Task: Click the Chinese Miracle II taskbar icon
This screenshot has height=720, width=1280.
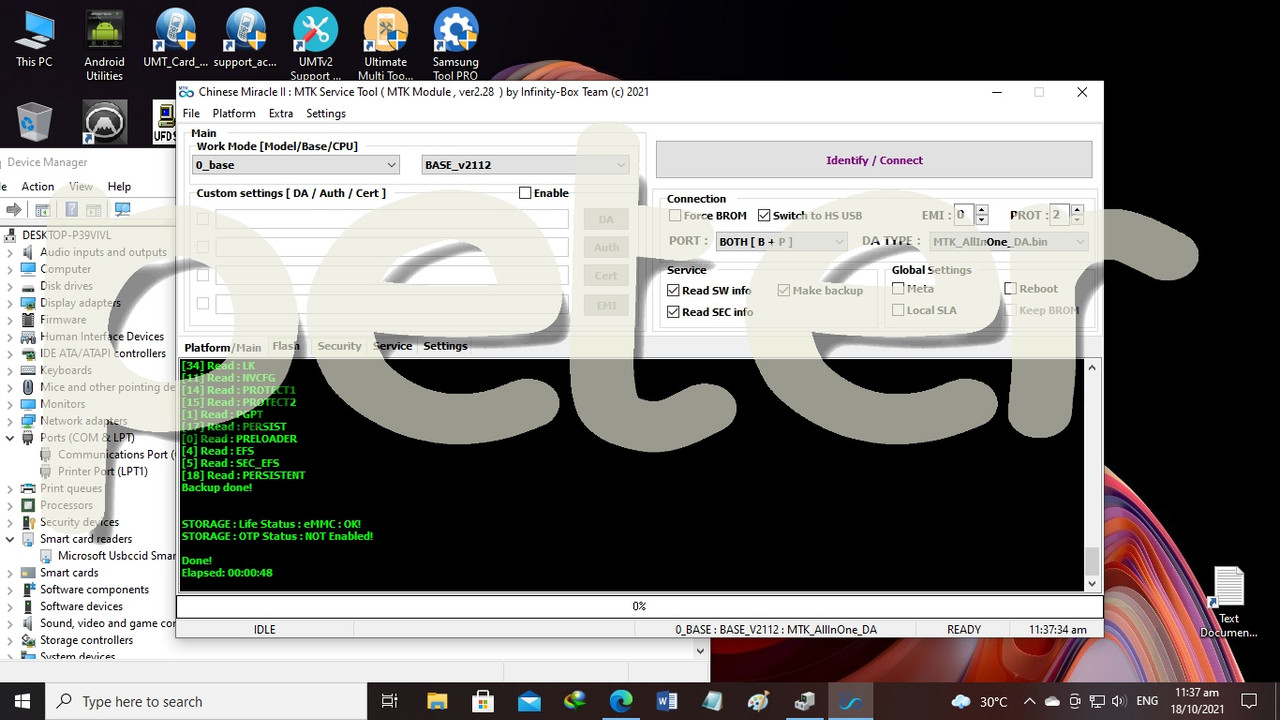Action: tap(851, 701)
